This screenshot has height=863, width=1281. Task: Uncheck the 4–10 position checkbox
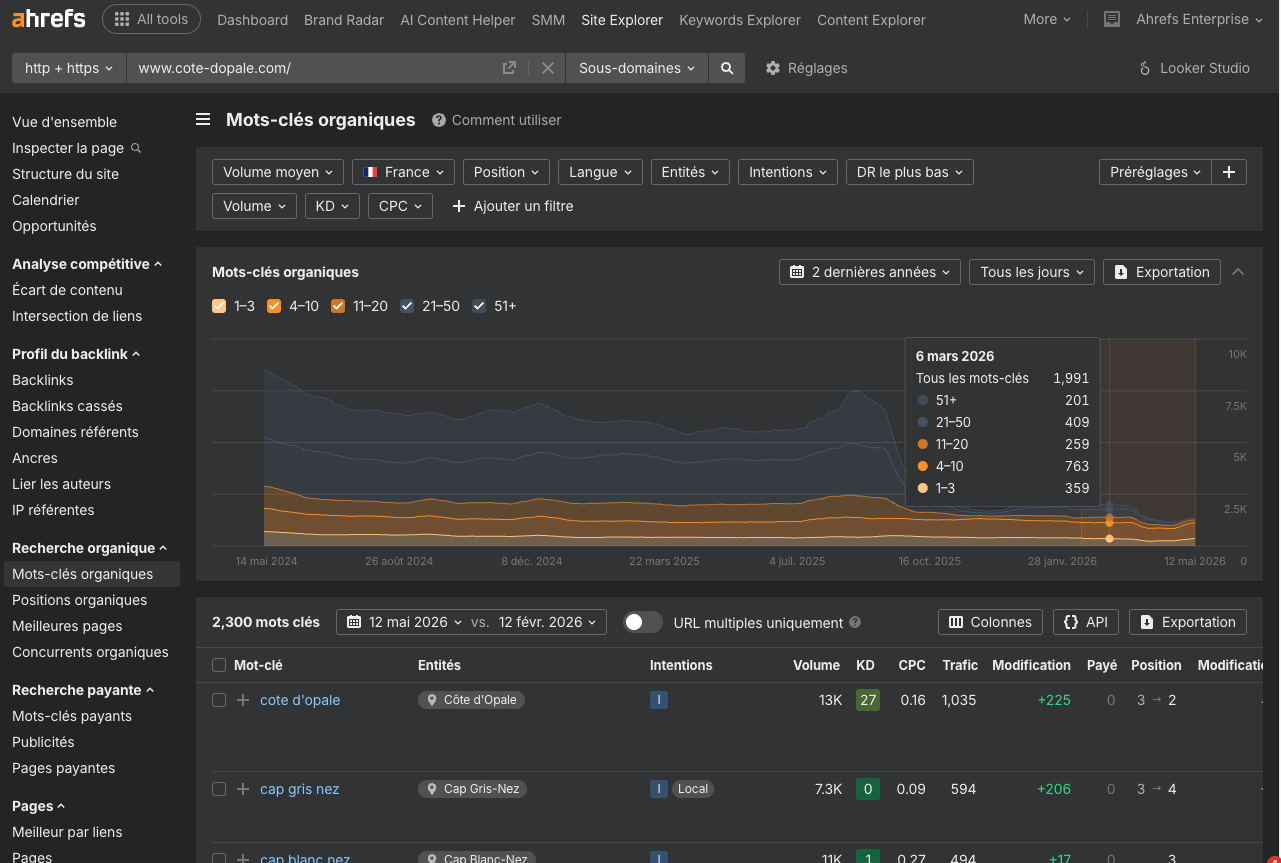coord(274,306)
